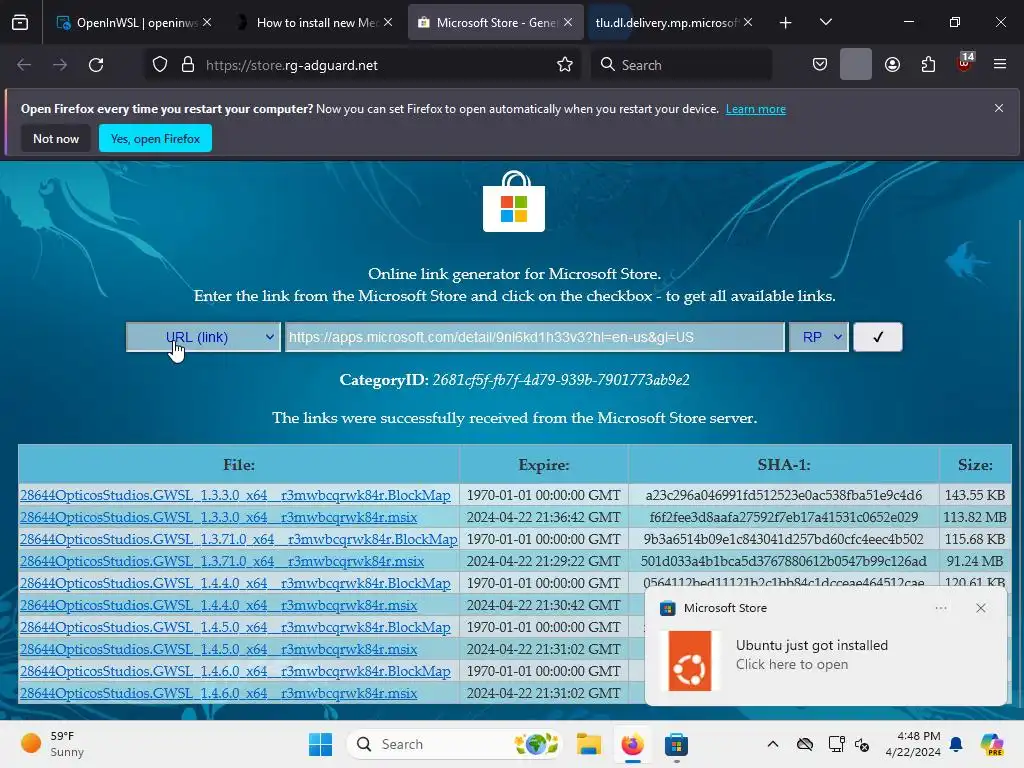Click the Microsoft Store bag logo

pyautogui.click(x=514, y=201)
